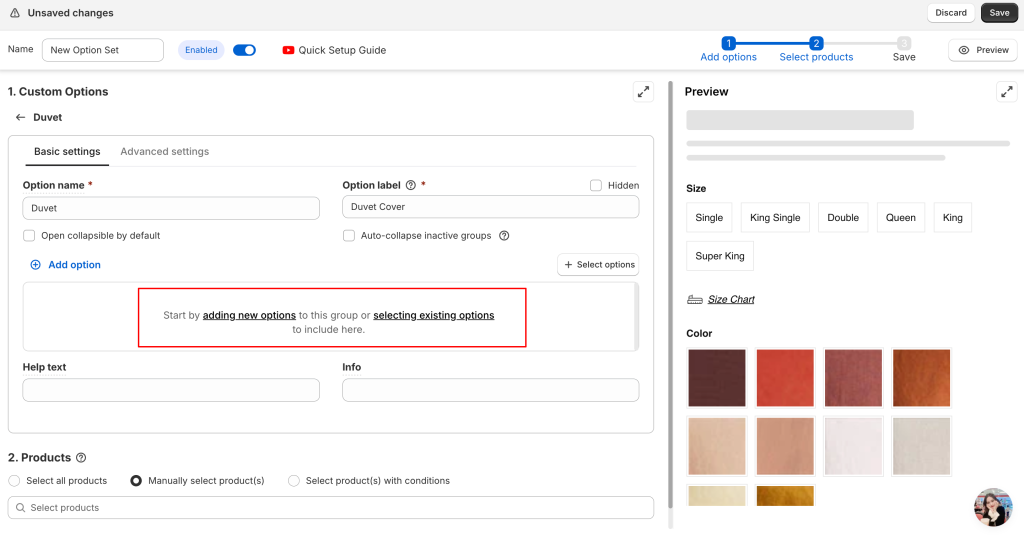Open the chat support avatar

[992, 507]
